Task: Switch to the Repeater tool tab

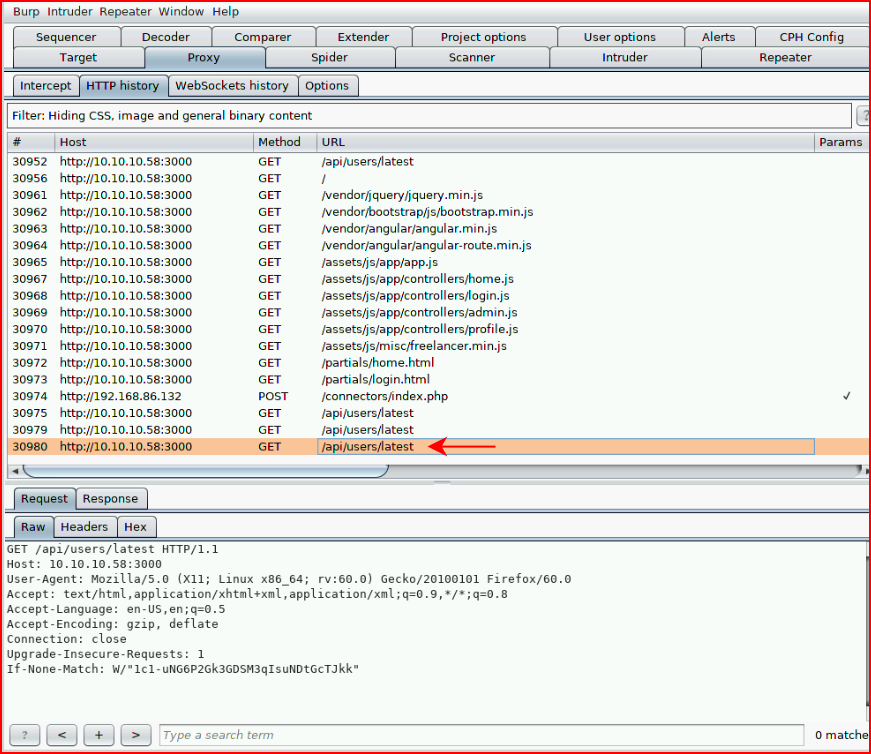Action: (x=785, y=58)
